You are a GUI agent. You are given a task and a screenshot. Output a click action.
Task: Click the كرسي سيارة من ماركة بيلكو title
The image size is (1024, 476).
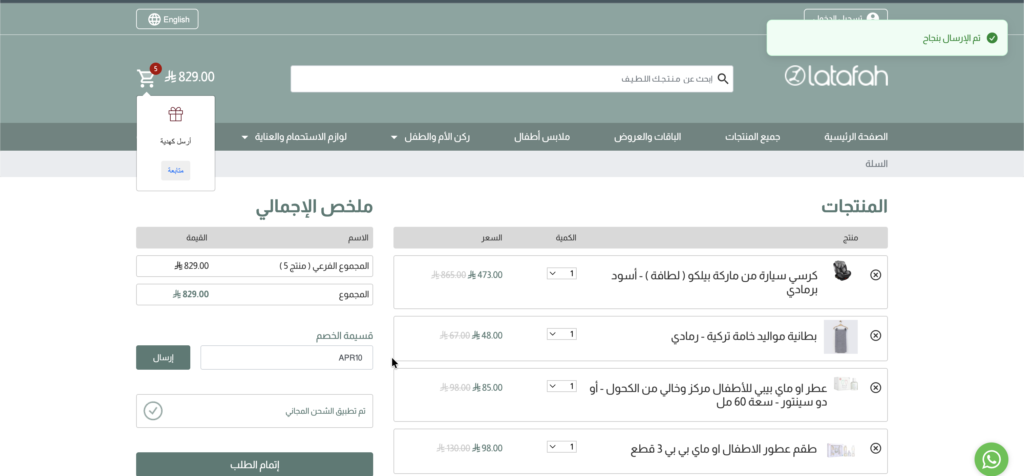pos(714,283)
